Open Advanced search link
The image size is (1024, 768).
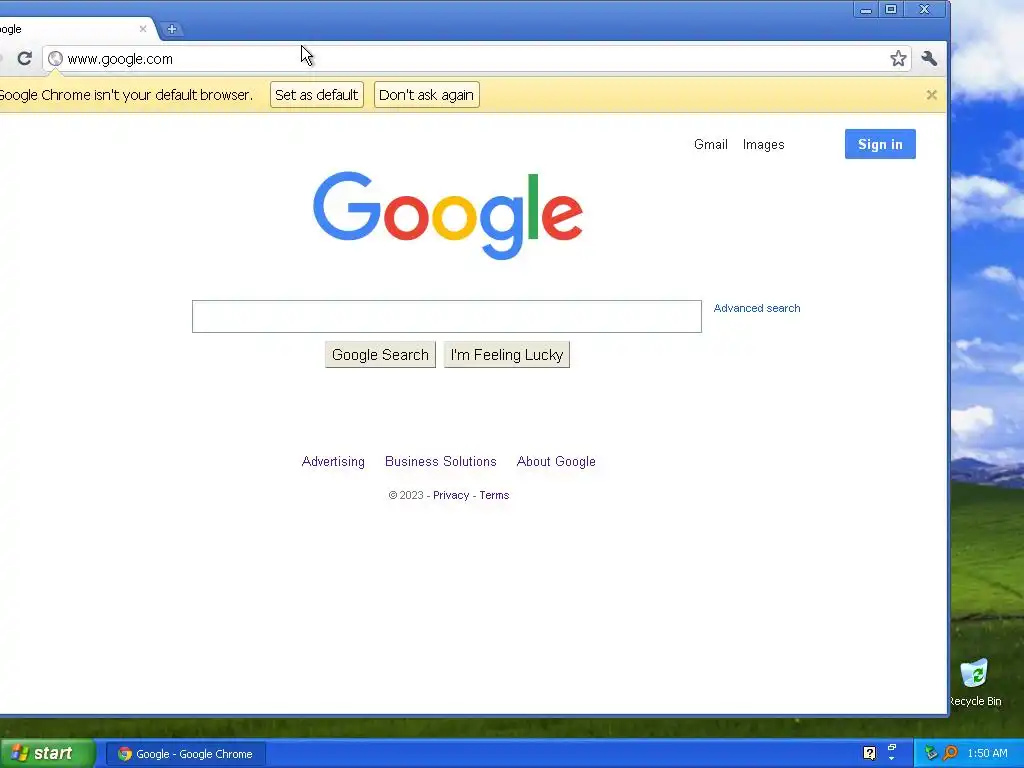[x=756, y=308]
